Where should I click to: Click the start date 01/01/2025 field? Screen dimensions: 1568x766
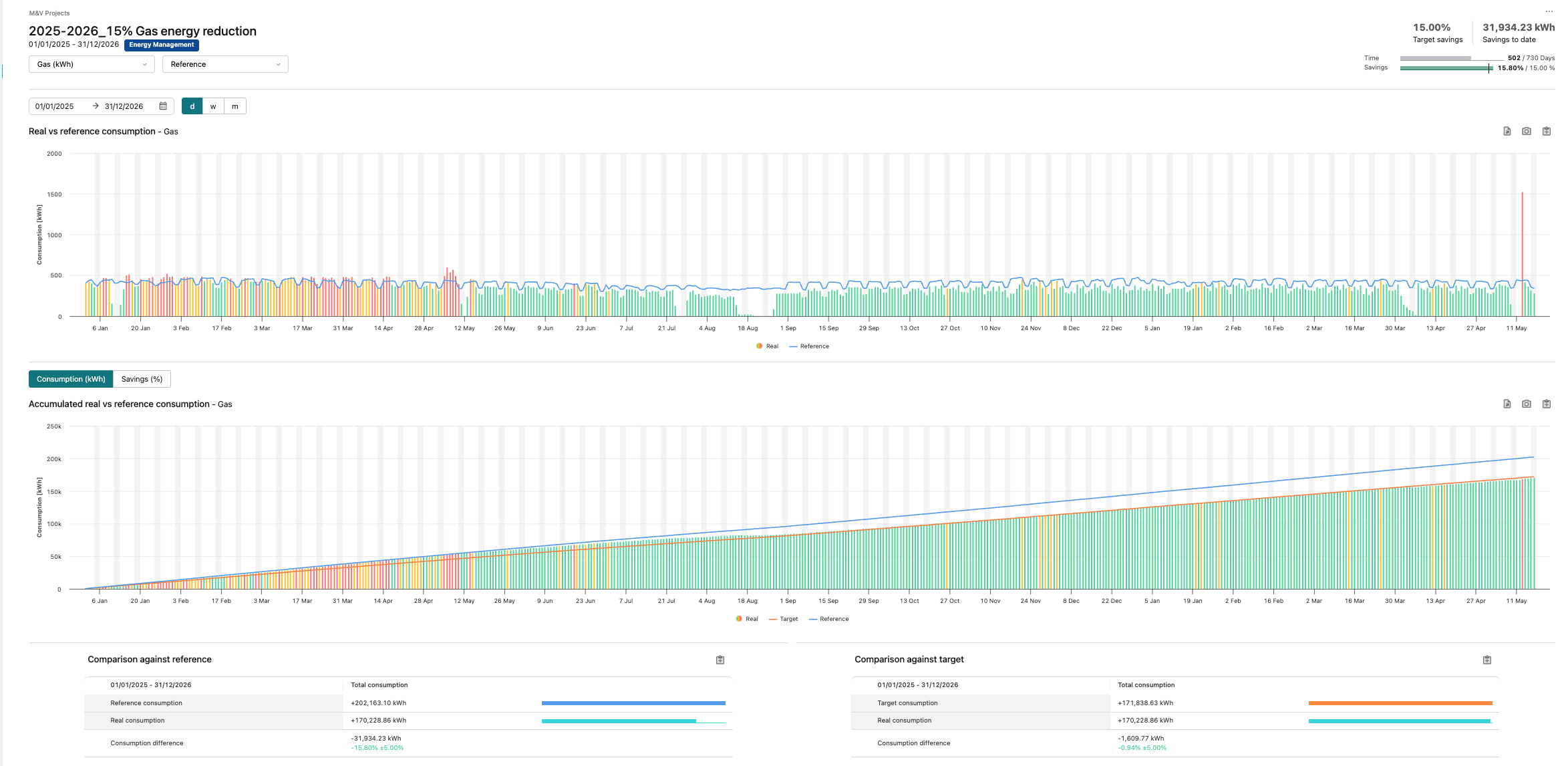coord(55,106)
